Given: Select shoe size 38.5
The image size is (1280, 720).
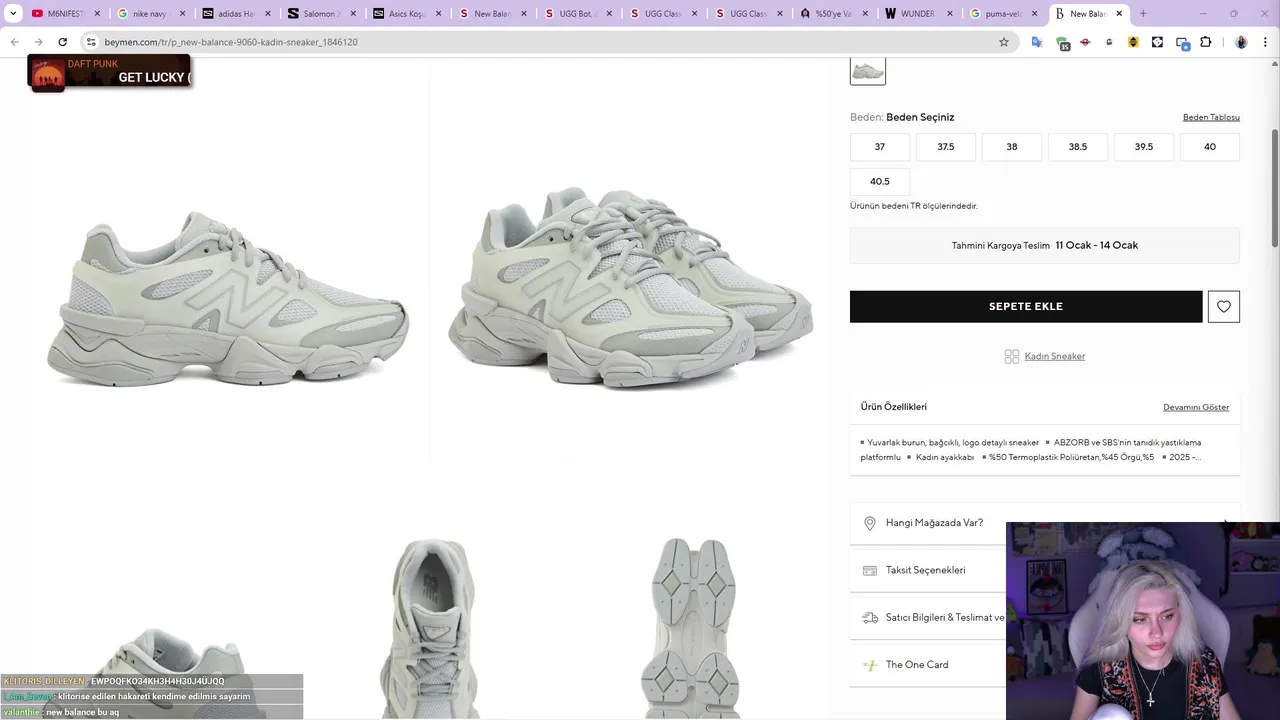Looking at the screenshot, I should 1078,147.
